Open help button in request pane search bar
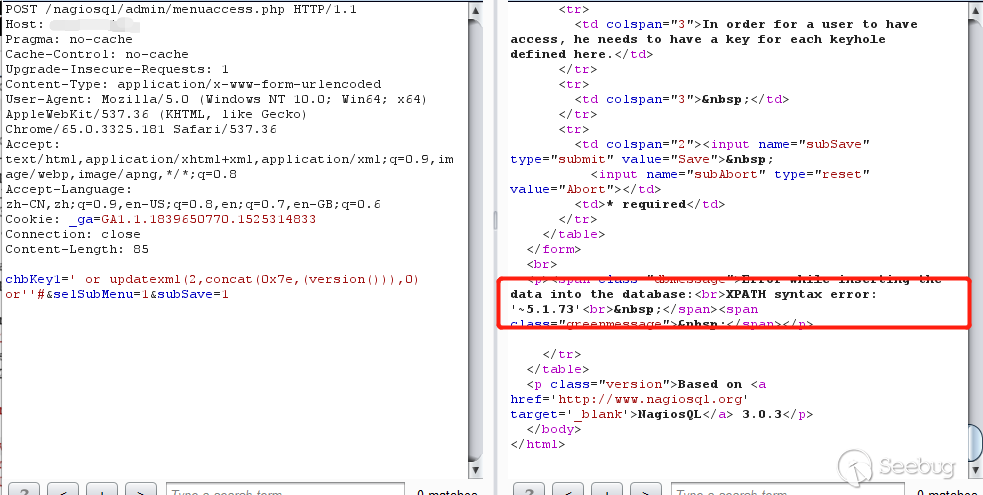This screenshot has width=983, height=495. pyautogui.click(x=24, y=489)
